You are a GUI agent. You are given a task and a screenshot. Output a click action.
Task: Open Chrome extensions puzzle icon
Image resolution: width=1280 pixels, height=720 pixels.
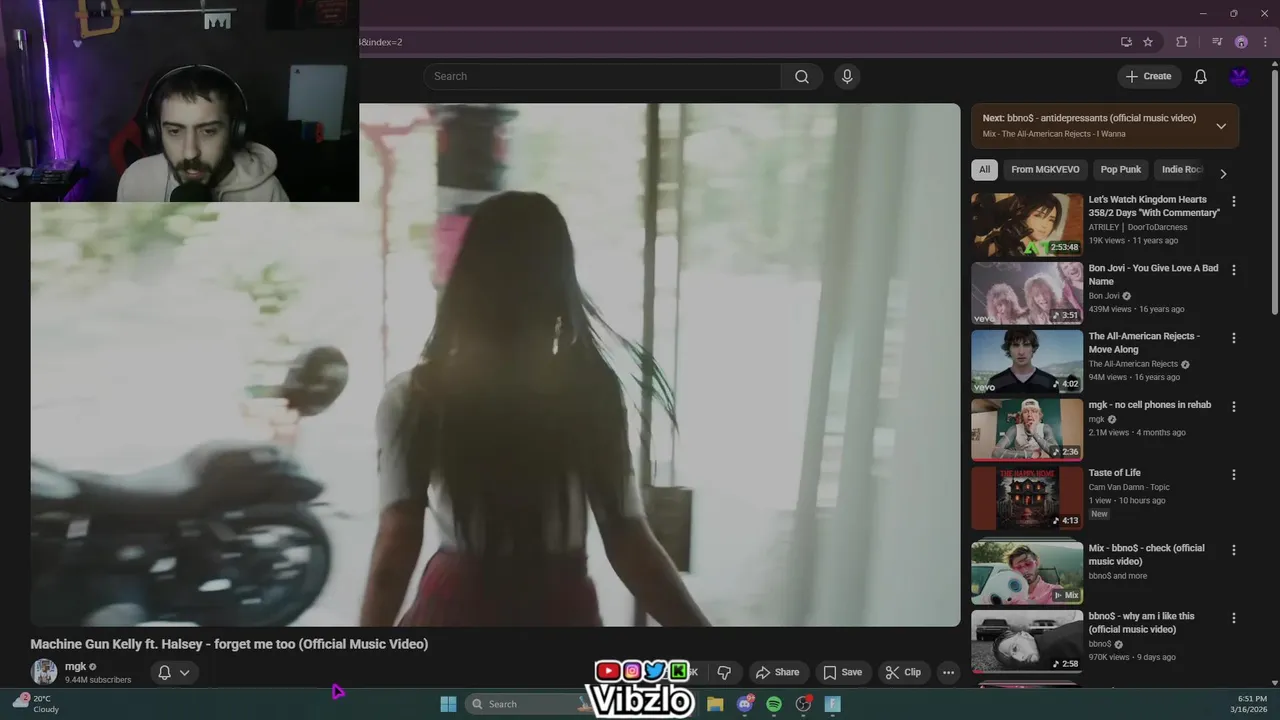point(1181,42)
